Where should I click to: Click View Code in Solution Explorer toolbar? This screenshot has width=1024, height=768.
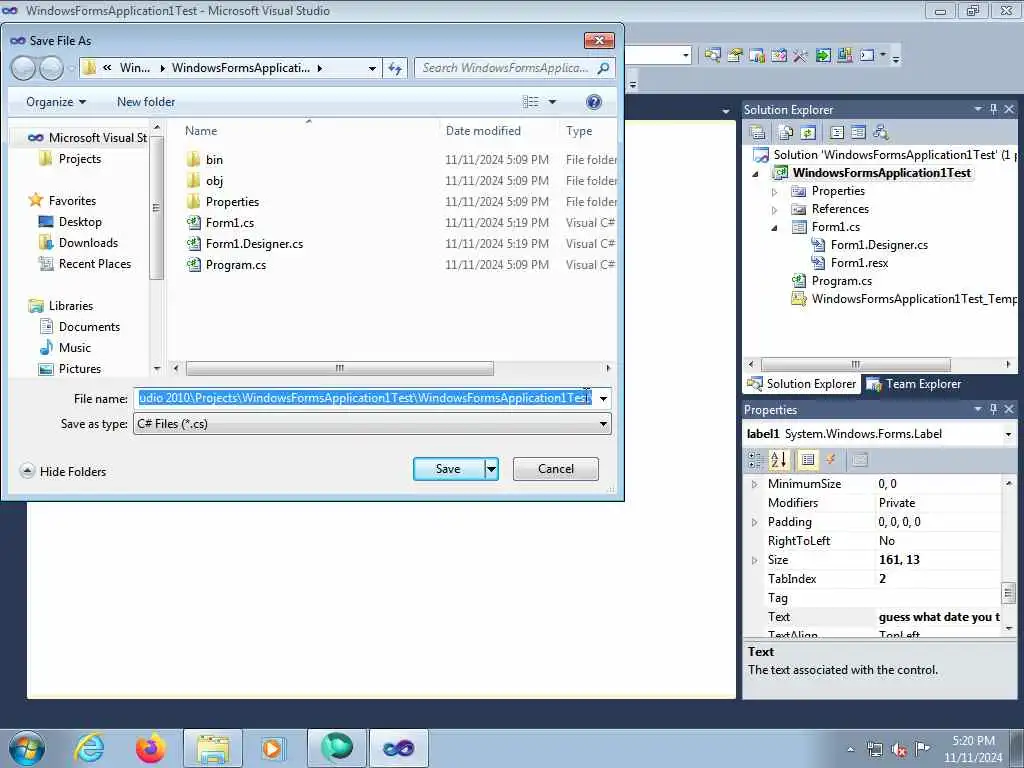pos(837,133)
